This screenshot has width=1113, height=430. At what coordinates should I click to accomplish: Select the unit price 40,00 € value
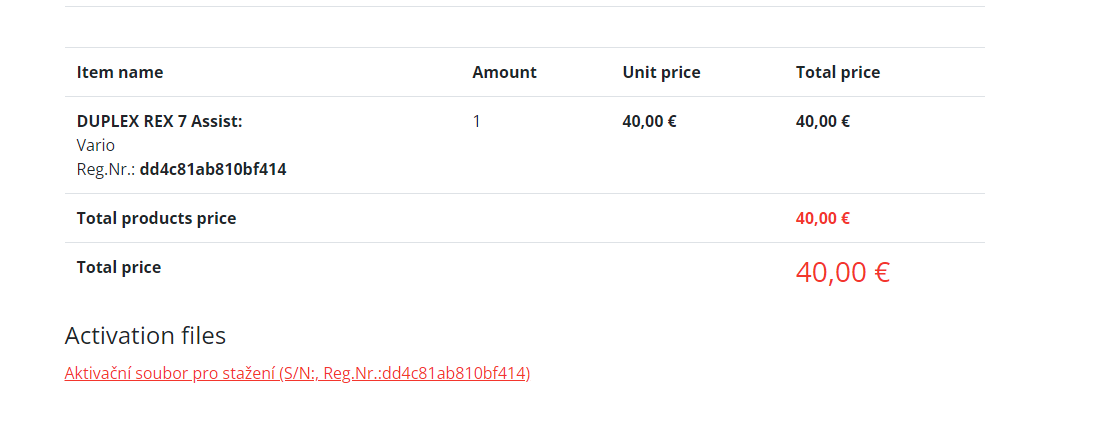[x=649, y=121]
